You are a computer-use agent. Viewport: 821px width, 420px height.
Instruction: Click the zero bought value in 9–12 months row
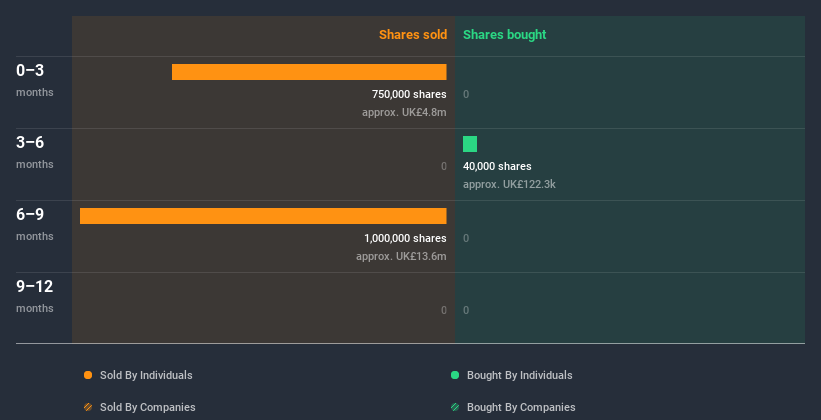click(466, 310)
